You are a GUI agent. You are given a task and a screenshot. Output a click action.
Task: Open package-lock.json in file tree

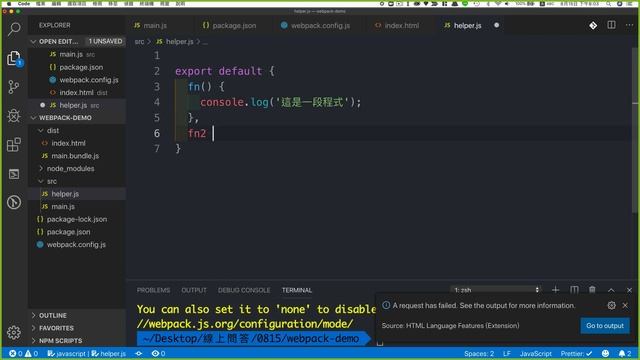point(77,219)
